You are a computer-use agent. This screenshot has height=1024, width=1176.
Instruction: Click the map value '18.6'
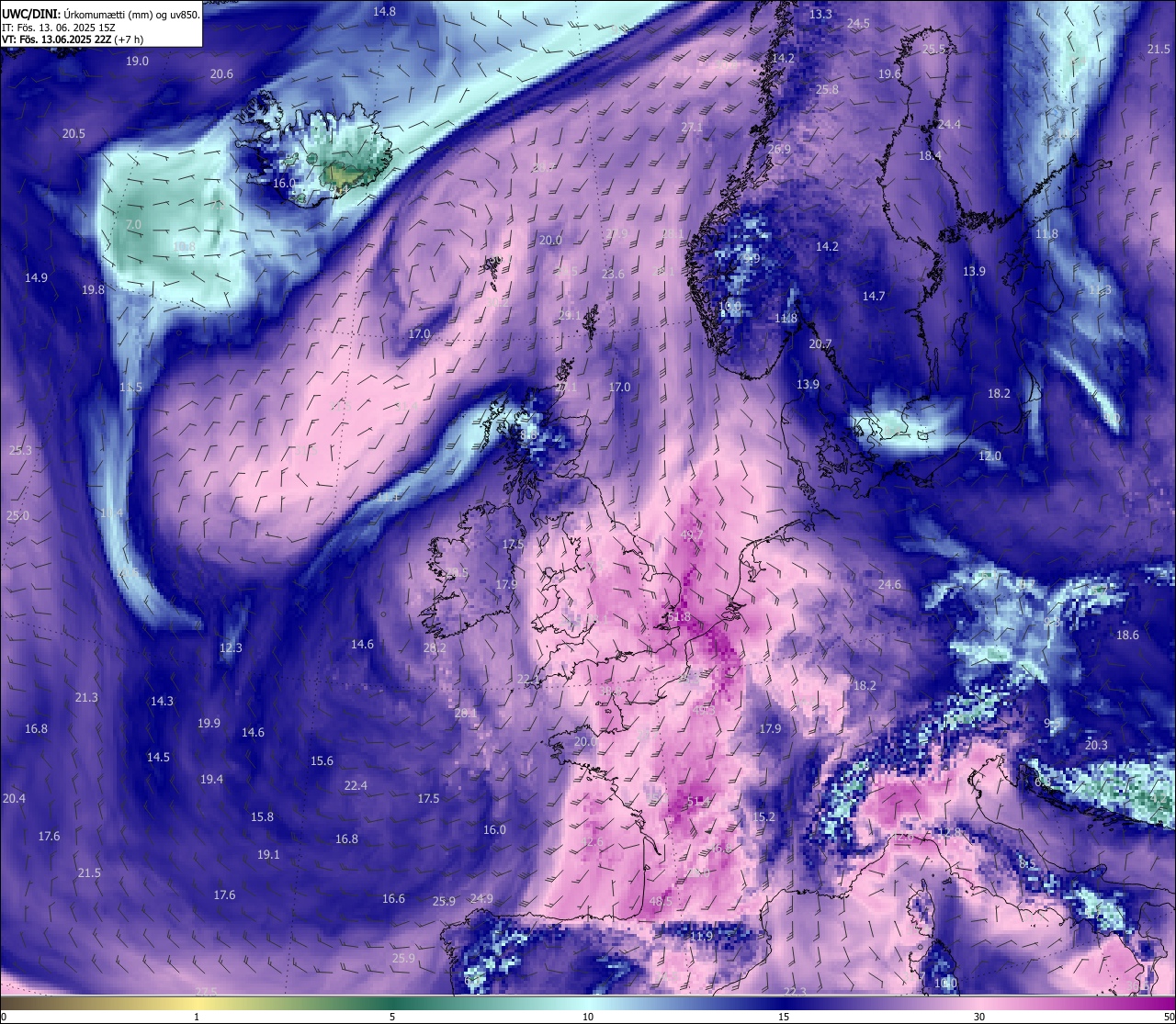(x=1127, y=635)
